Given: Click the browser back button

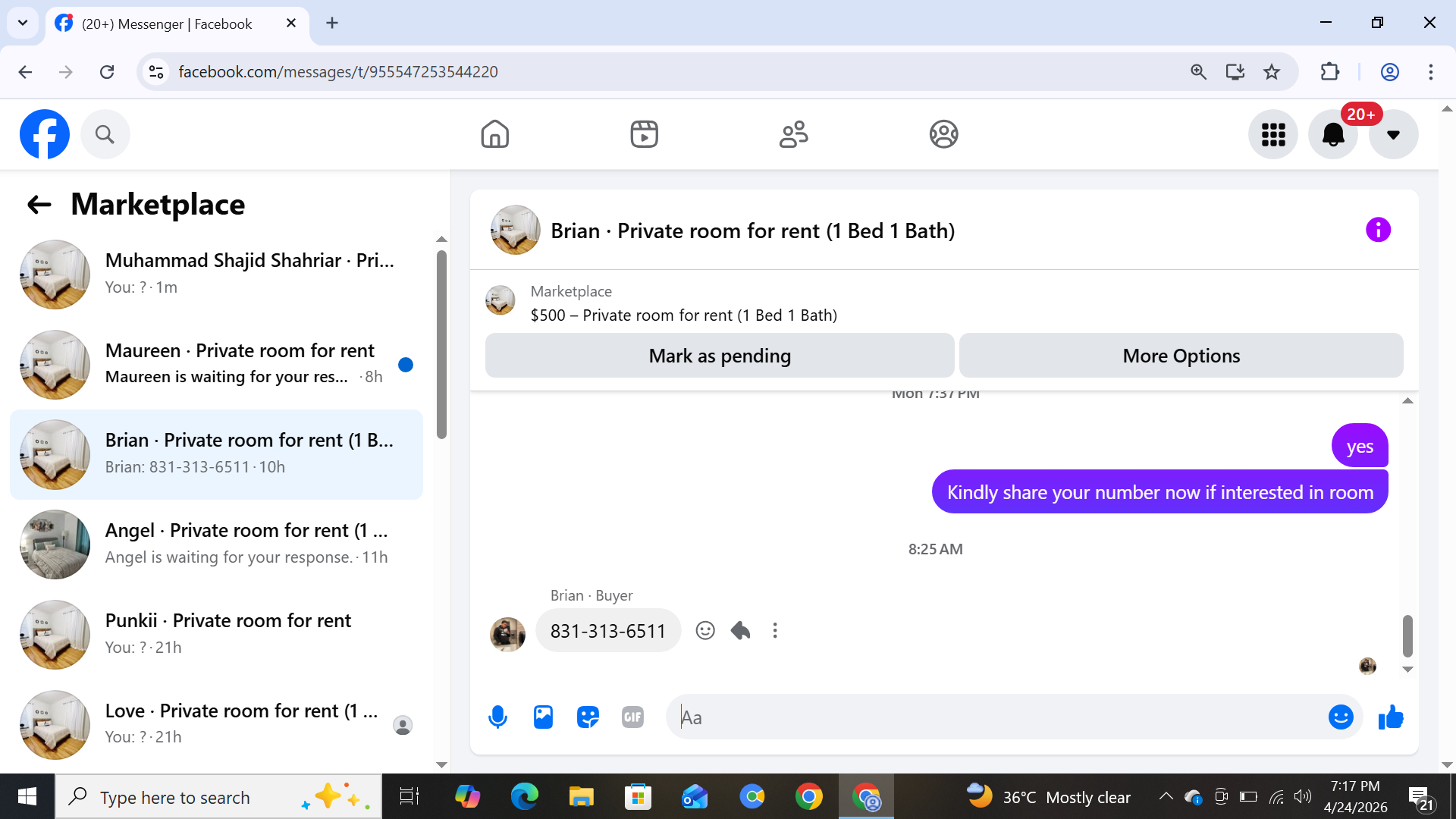Looking at the screenshot, I should tap(25, 72).
